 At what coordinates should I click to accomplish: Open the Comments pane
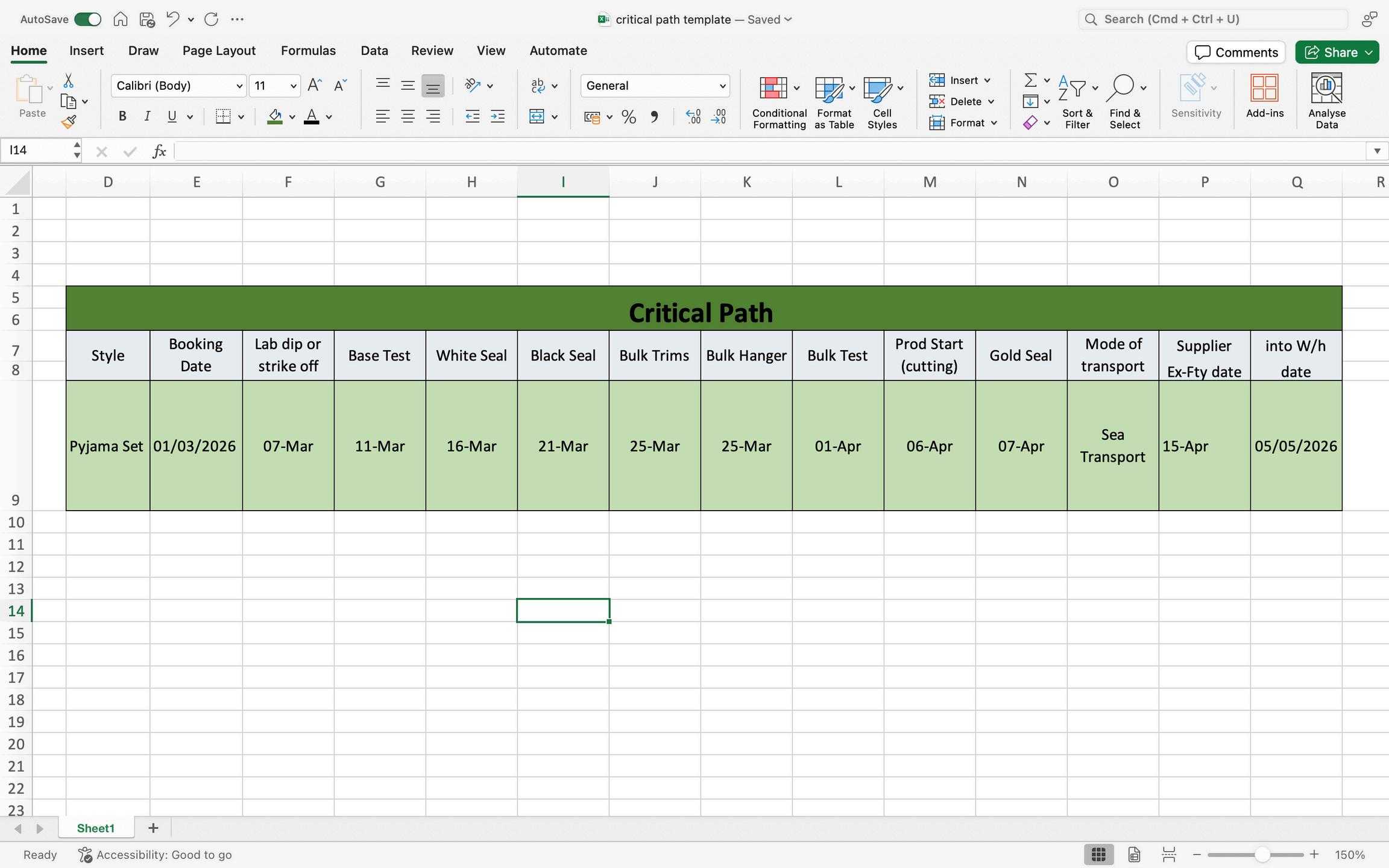1236,52
